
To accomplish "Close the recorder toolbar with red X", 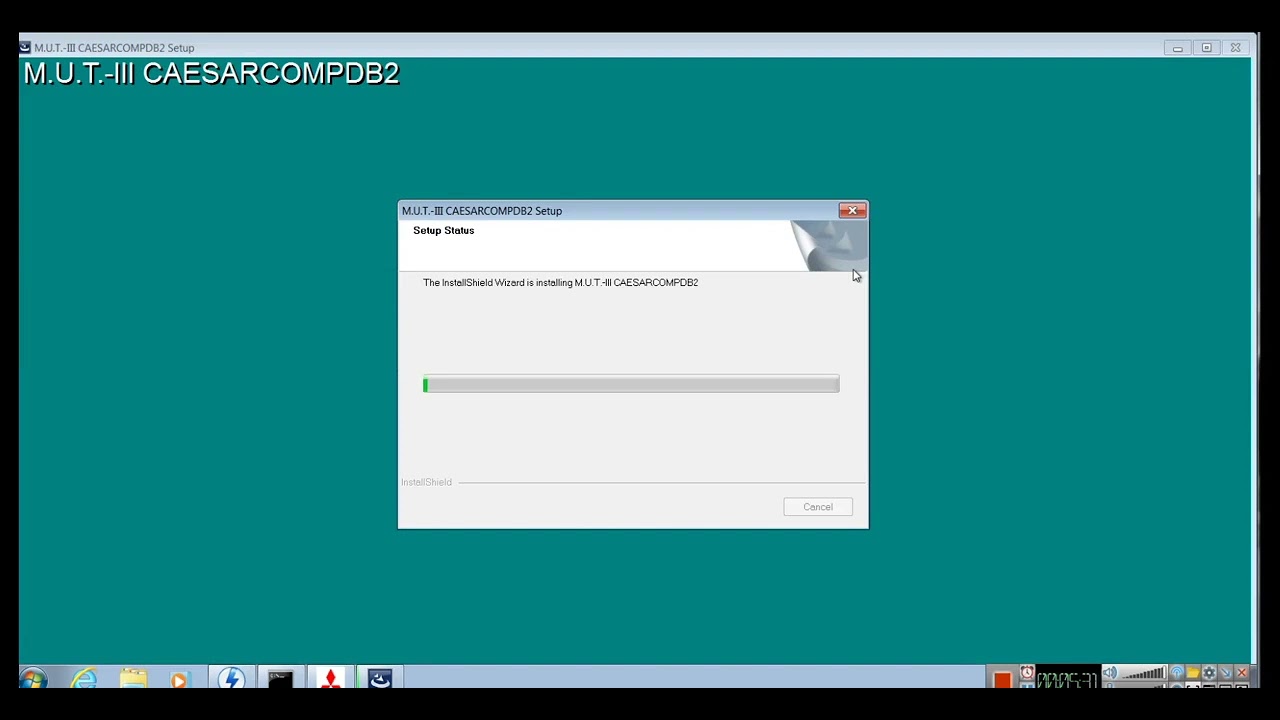I will tap(1241, 673).
